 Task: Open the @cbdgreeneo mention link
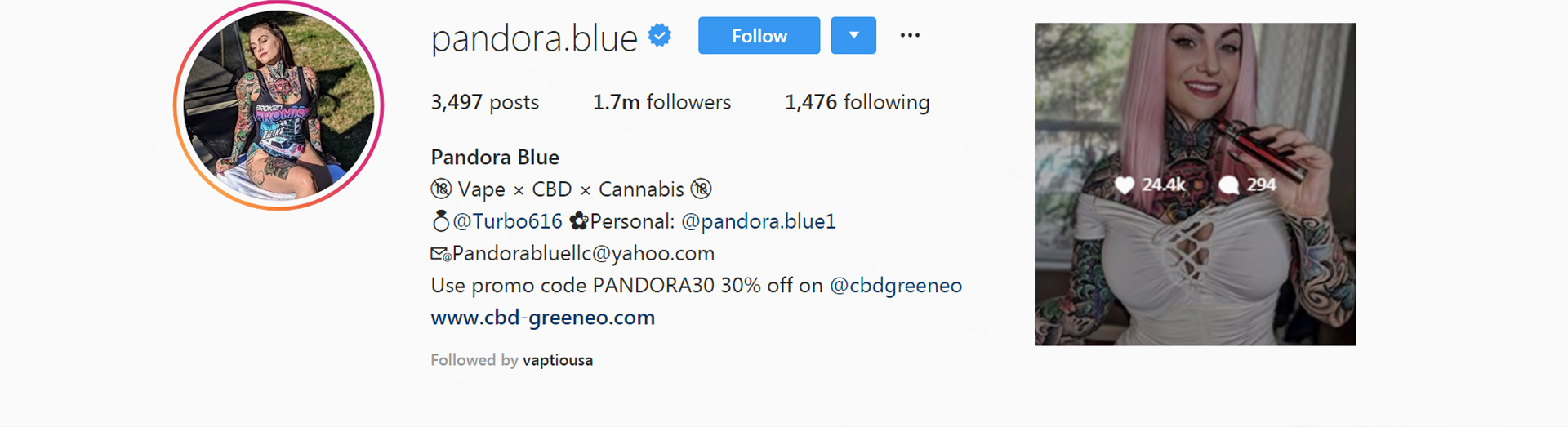896,286
